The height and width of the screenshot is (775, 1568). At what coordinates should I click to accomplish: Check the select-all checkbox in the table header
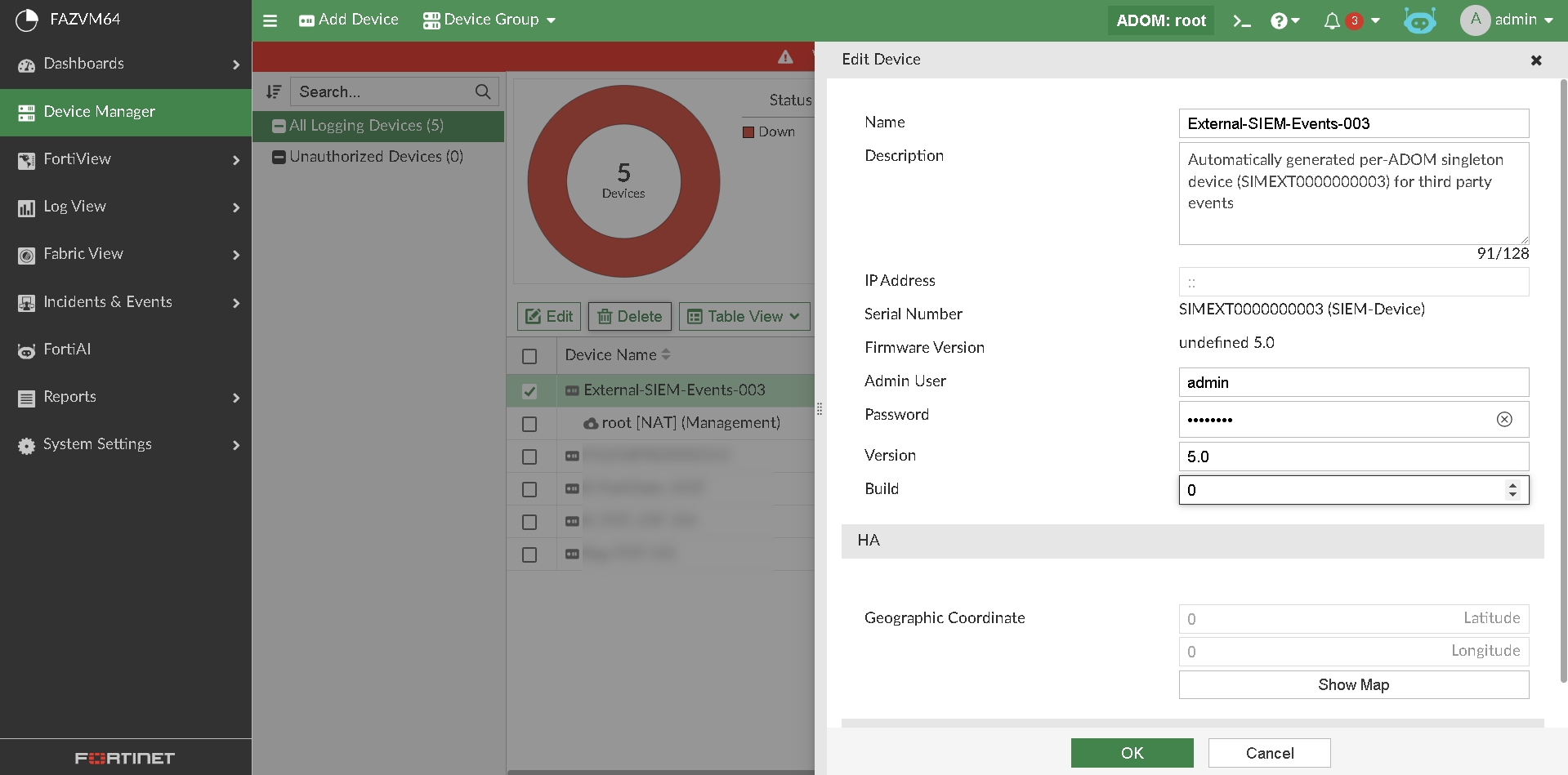530,355
